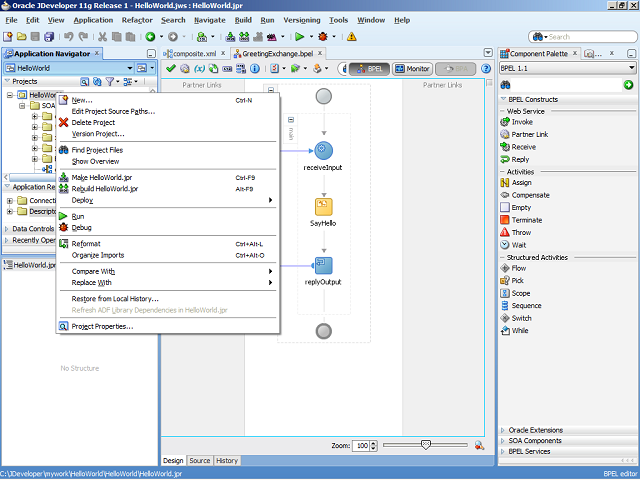This screenshot has height=480, width=640.
Task: Toggle the Monitor view button
Action: (x=414, y=69)
